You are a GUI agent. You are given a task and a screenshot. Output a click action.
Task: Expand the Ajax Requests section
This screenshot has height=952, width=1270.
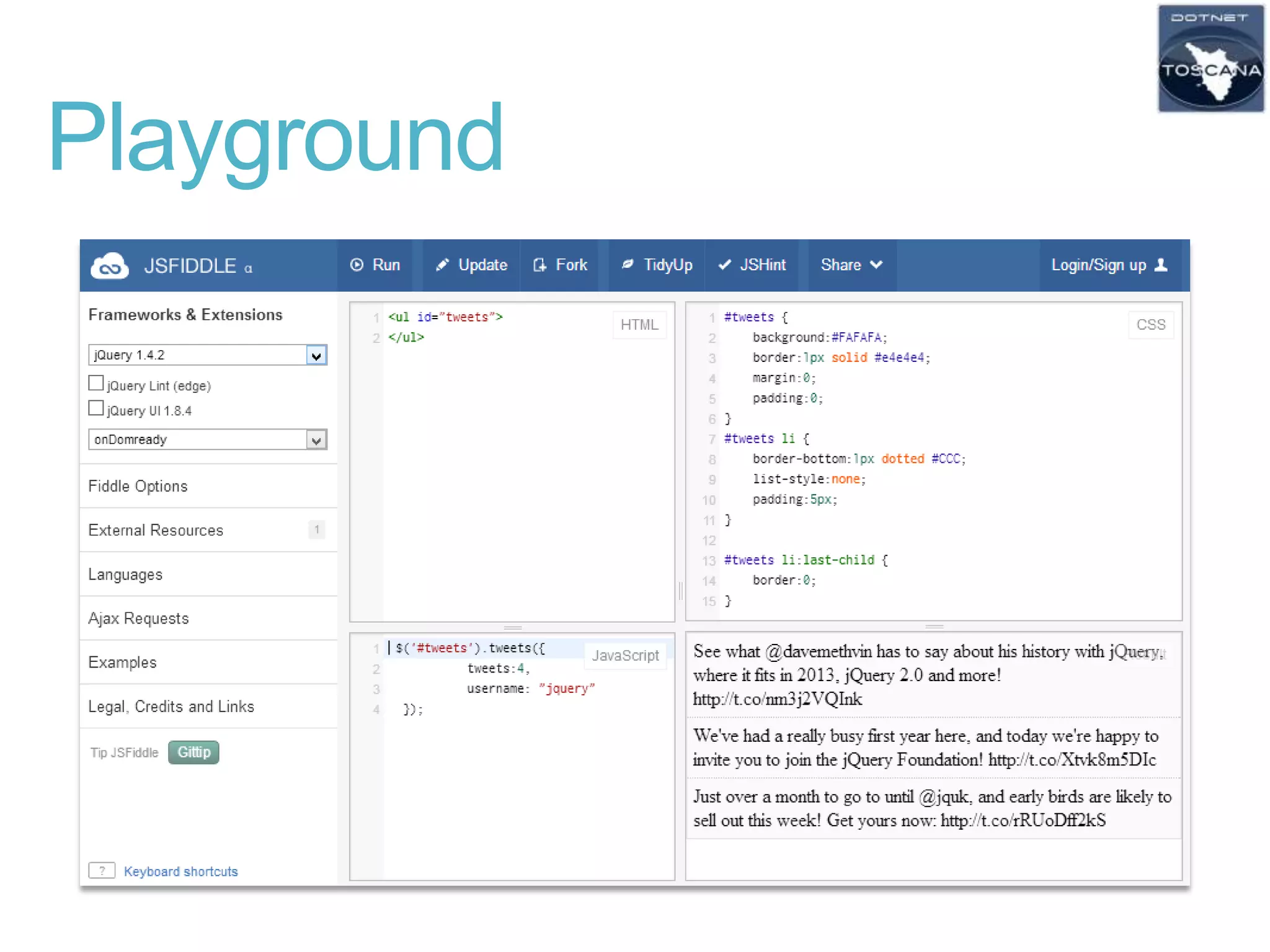pos(208,619)
